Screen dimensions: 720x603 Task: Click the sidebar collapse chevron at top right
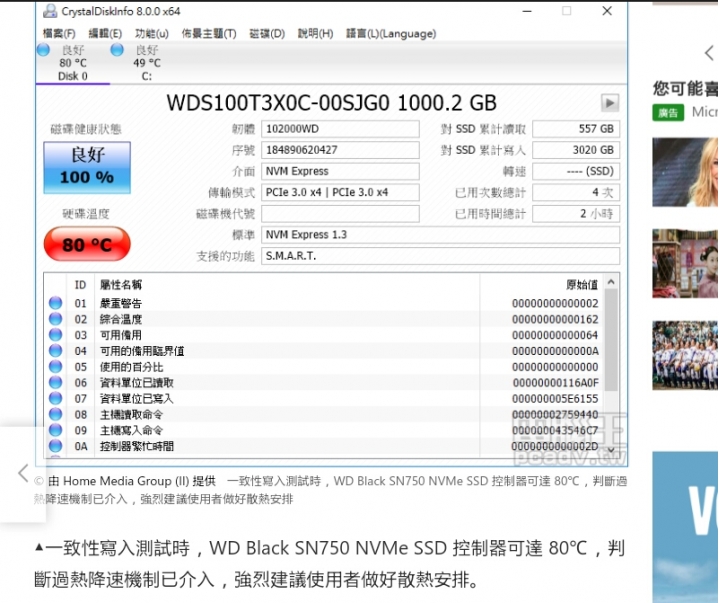click(x=709, y=53)
